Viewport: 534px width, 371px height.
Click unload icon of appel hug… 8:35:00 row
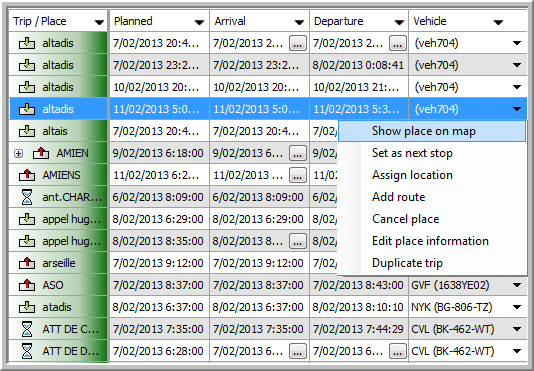pyautogui.click(x=27, y=241)
